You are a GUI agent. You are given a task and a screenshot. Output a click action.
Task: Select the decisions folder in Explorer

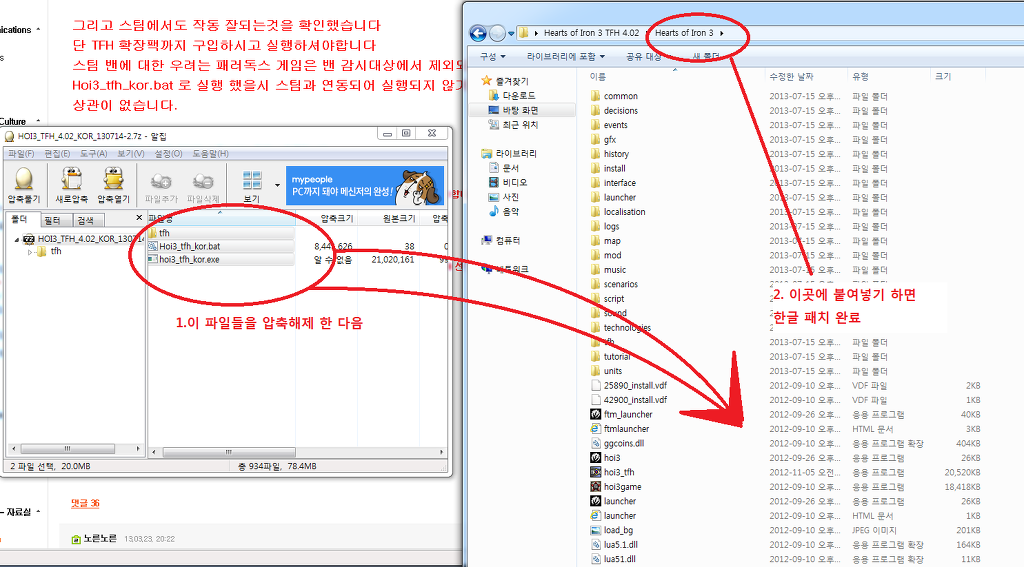(614, 110)
